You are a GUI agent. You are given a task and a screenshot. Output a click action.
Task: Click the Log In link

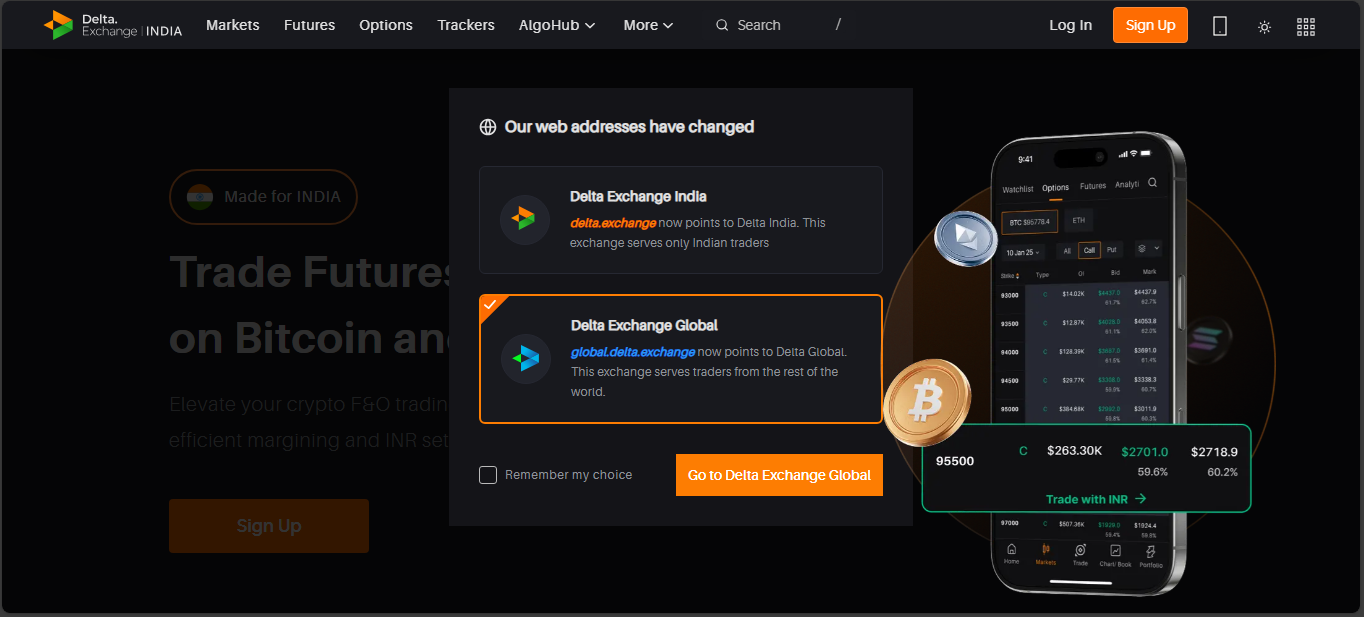coord(1070,25)
